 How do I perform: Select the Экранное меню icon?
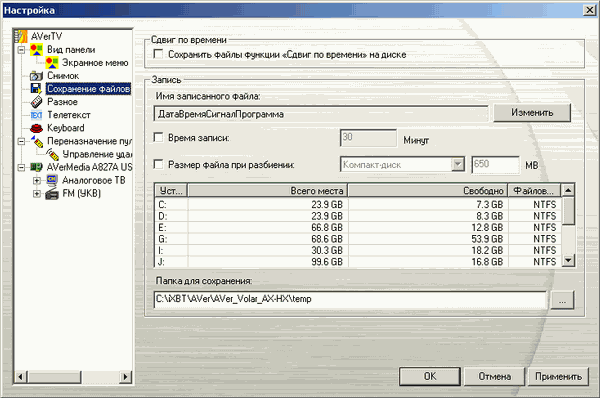click(52, 62)
